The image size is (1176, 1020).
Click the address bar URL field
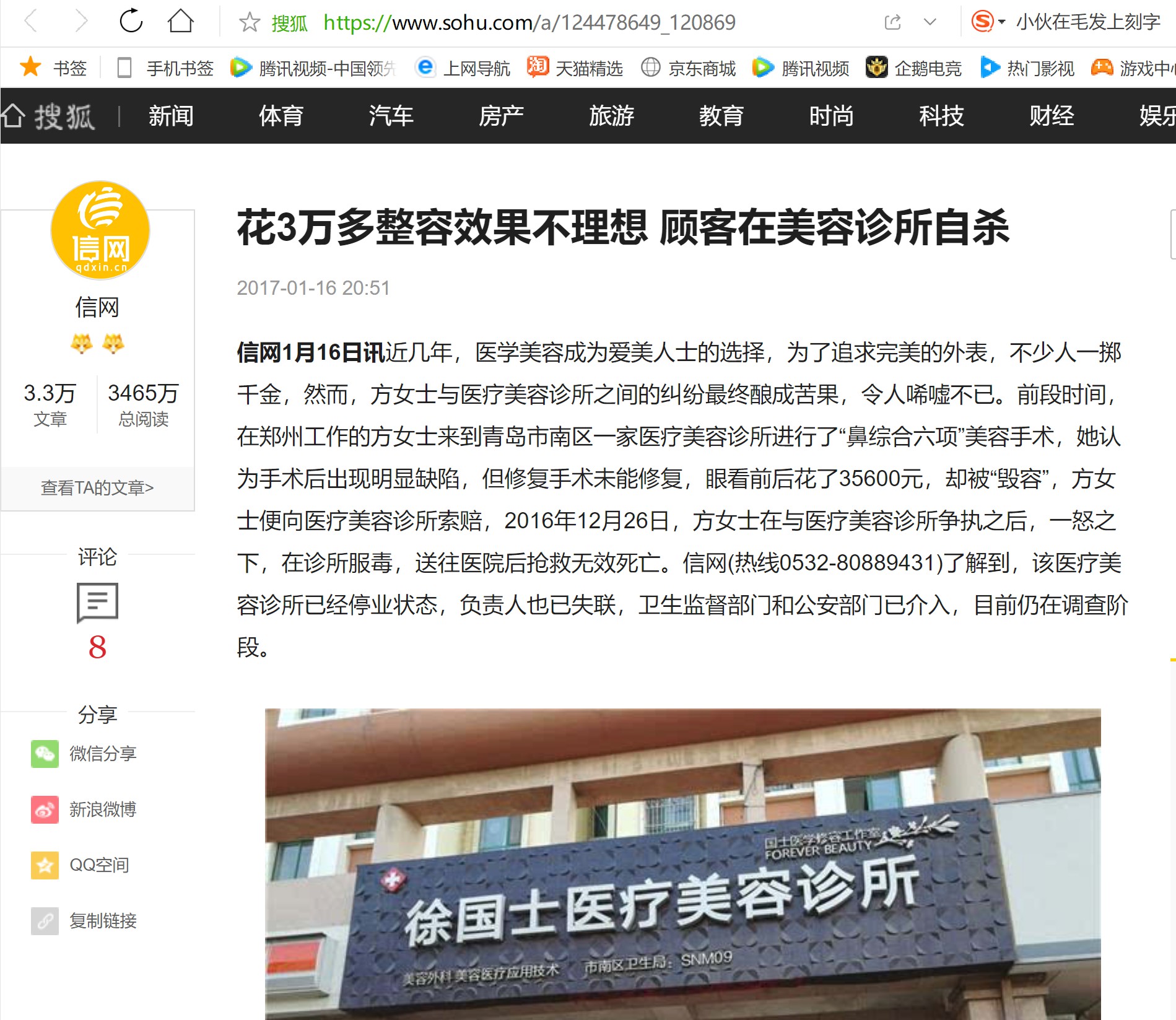coord(529,23)
